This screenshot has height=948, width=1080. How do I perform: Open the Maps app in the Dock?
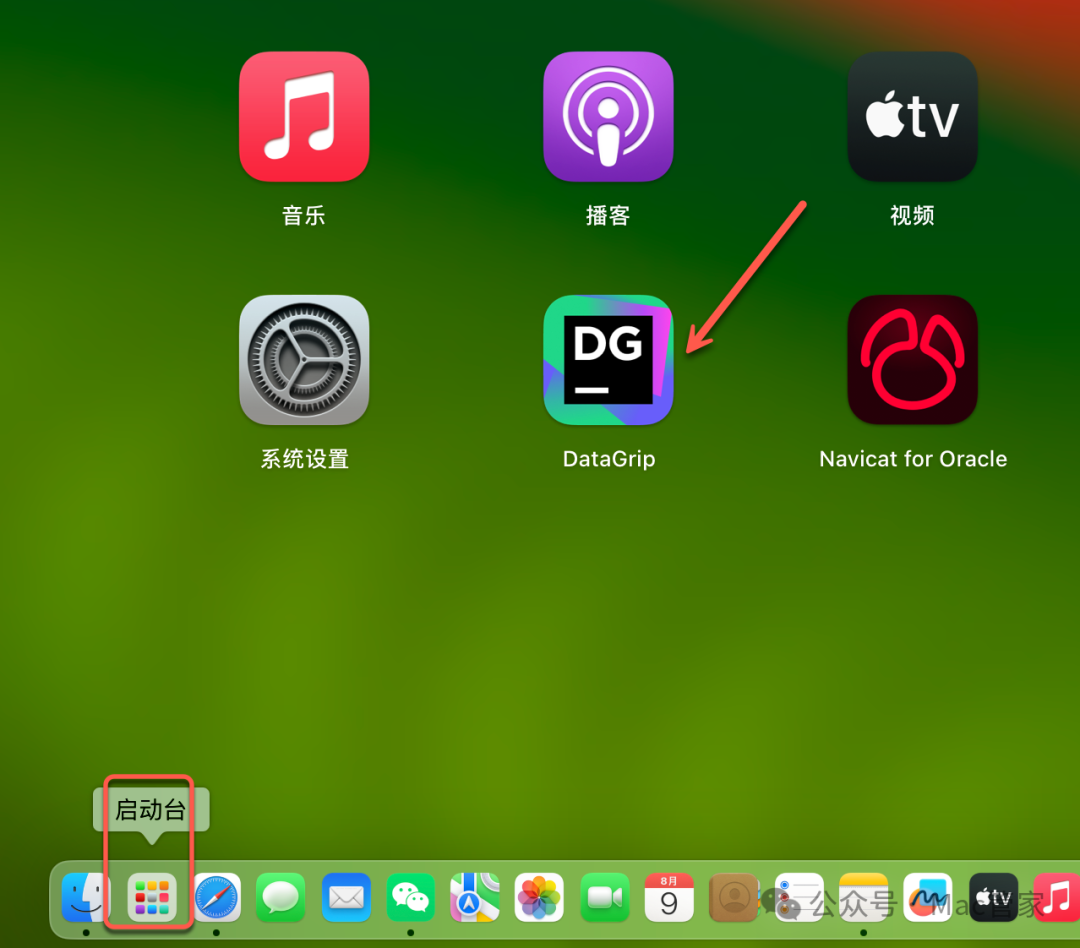(x=475, y=897)
